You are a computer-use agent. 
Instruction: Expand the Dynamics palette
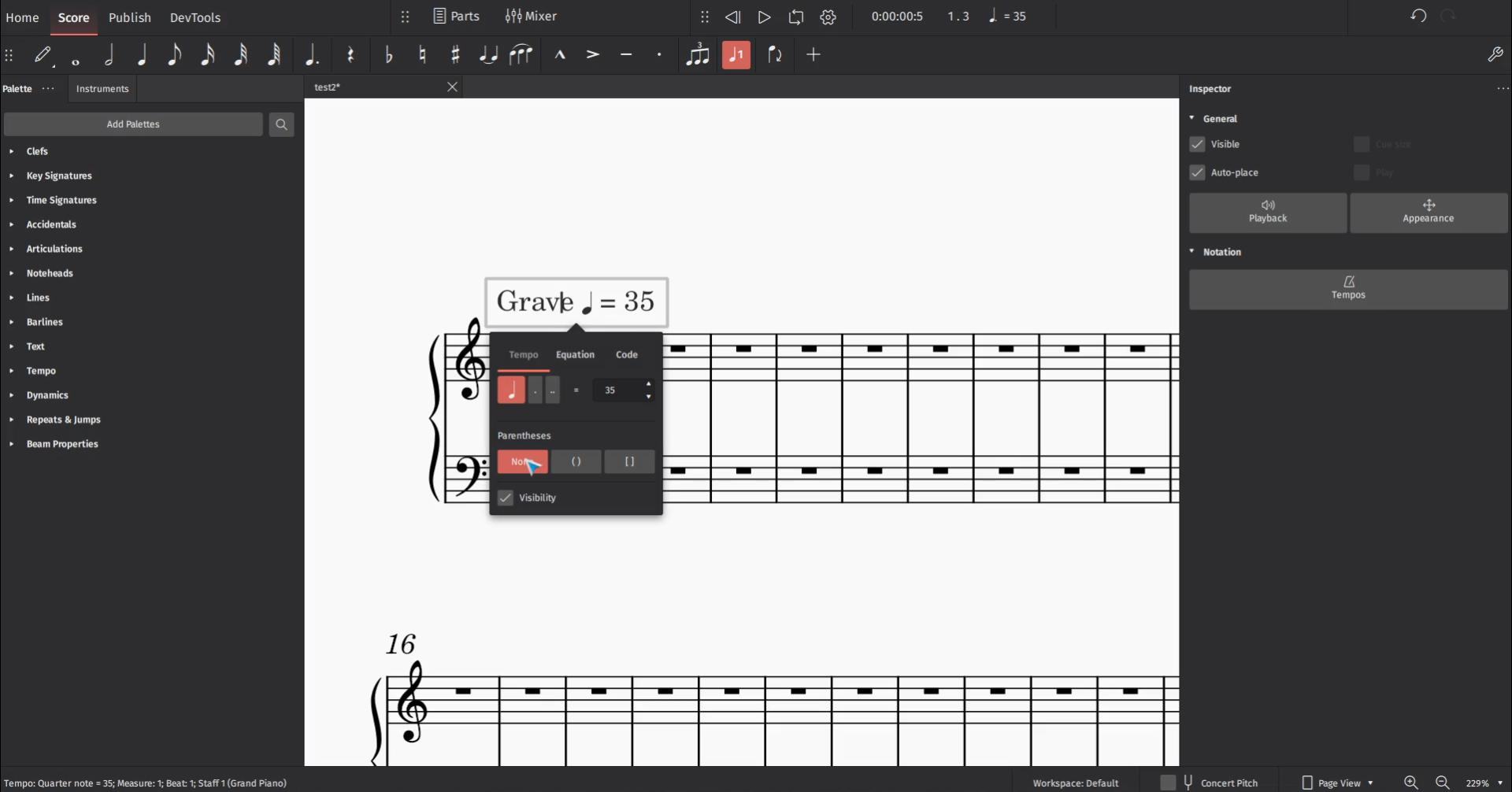[47, 395]
